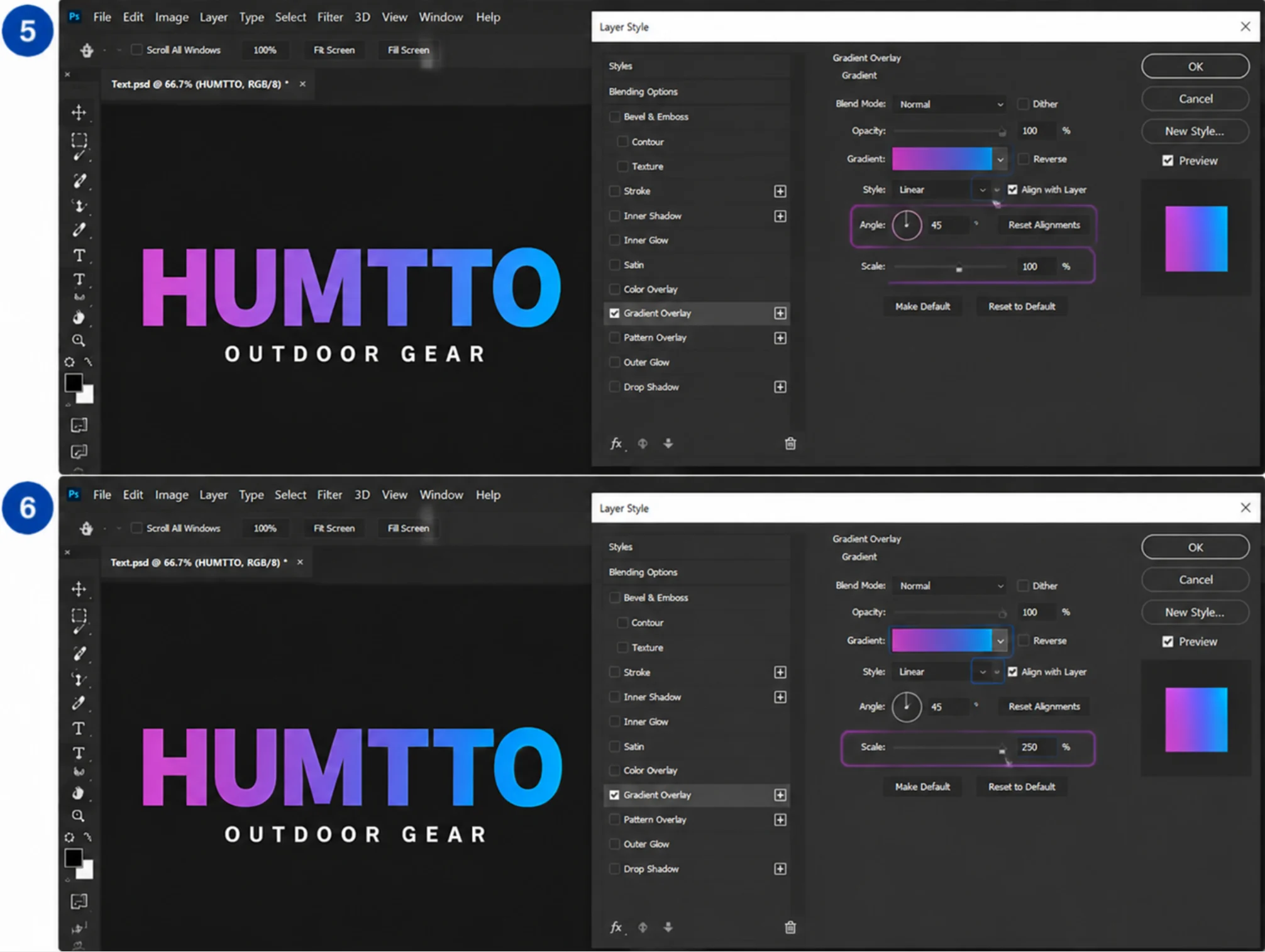The height and width of the screenshot is (952, 1265).
Task: Add another Inner Shadow in lower dialog
Action: click(x=780, y=697)
